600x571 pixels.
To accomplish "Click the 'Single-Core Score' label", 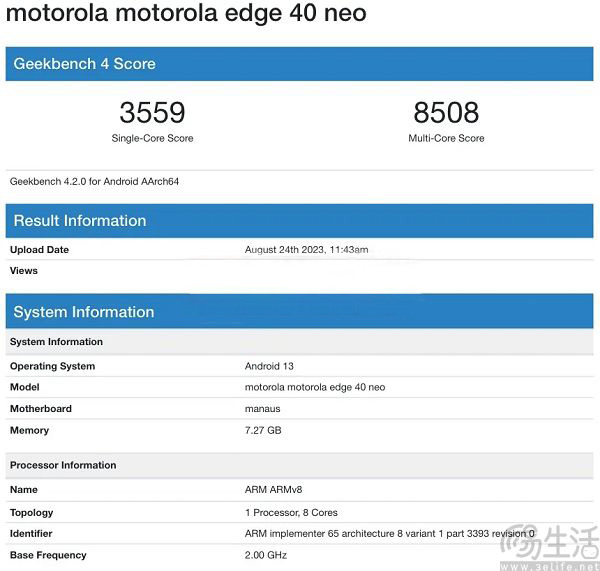I will point(152,138).
